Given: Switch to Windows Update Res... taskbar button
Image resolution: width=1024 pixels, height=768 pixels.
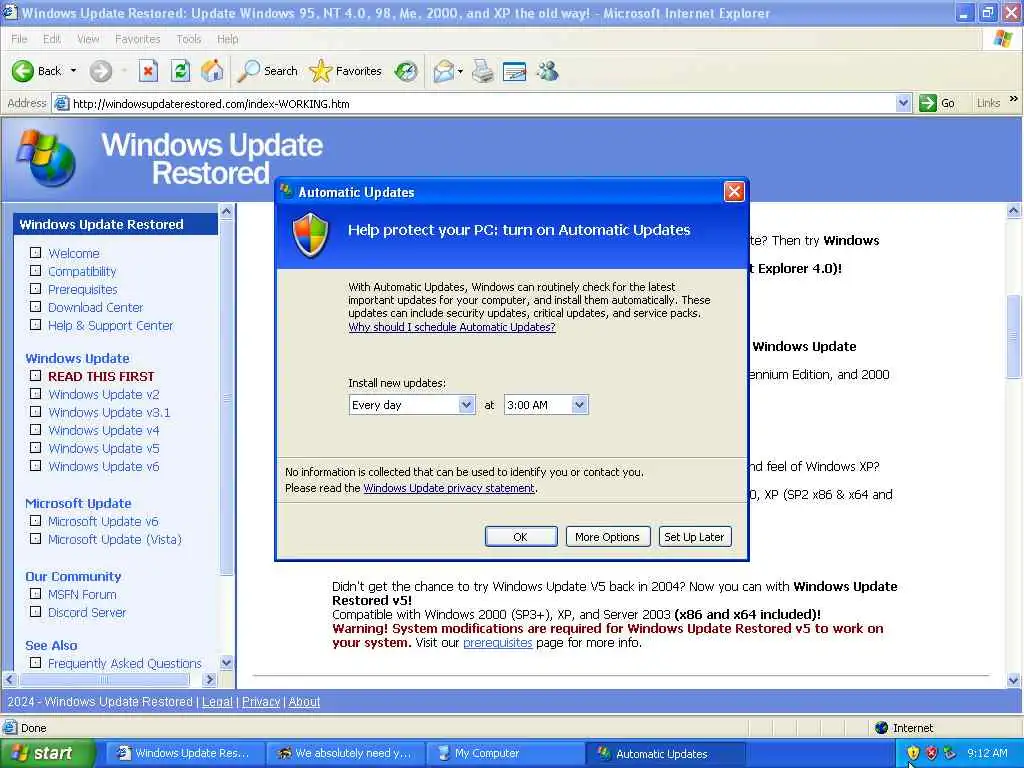Looking at the screenshot, I should (184, 753).
